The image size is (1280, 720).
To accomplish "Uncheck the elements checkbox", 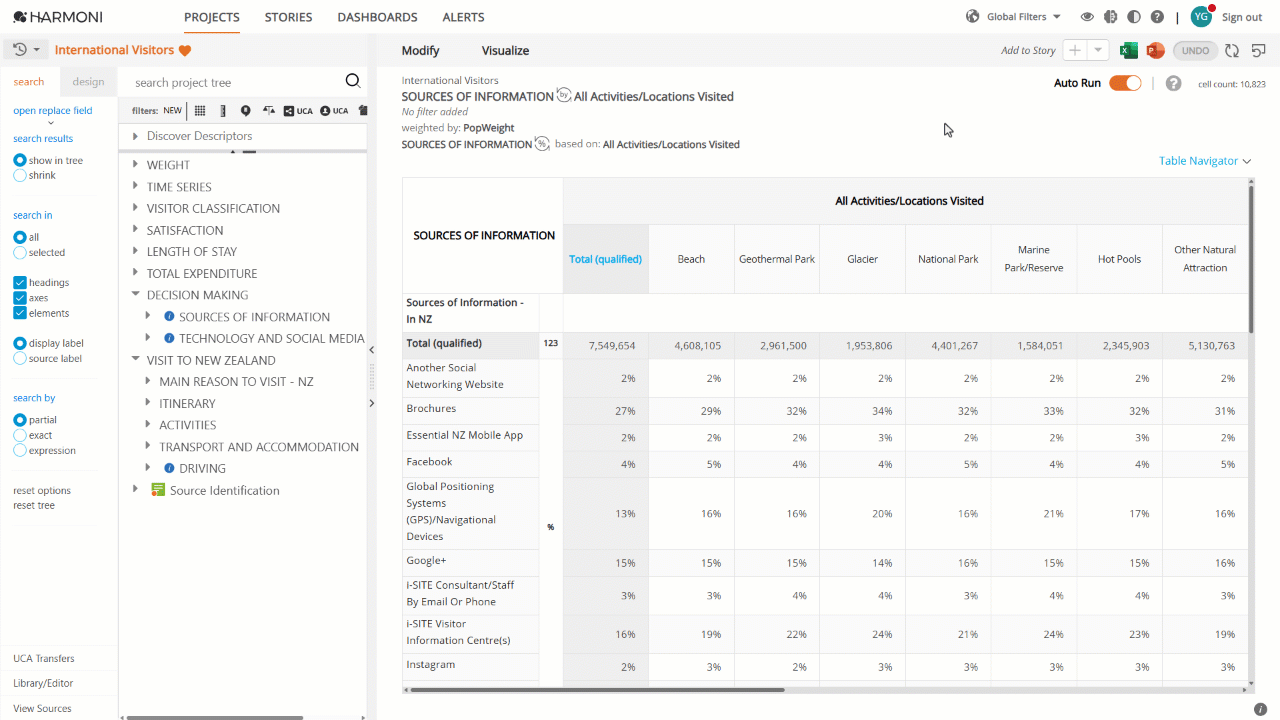I will pos(20,313).
